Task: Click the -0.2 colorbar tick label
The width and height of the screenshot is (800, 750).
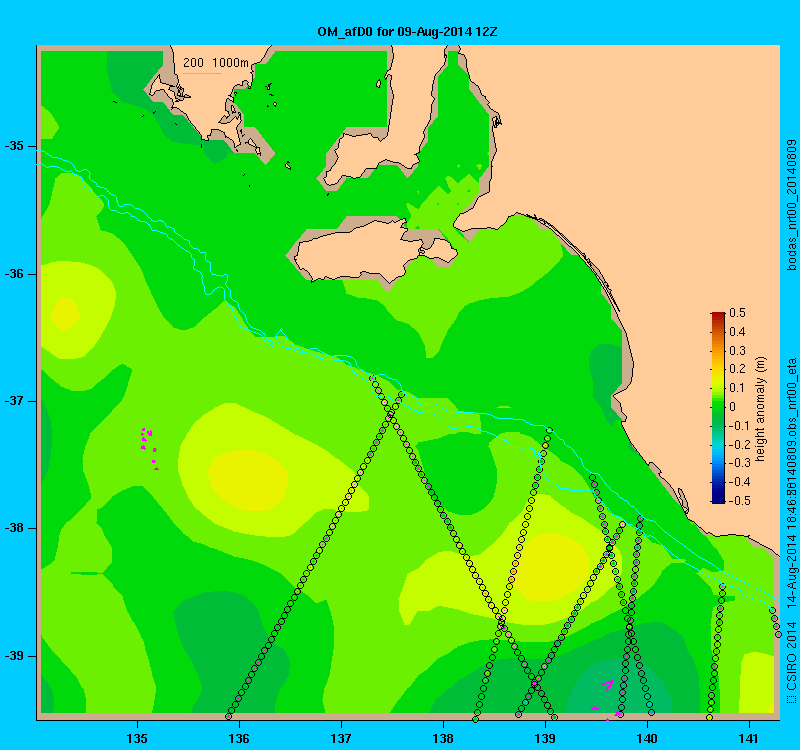Action: coord(738,444)
